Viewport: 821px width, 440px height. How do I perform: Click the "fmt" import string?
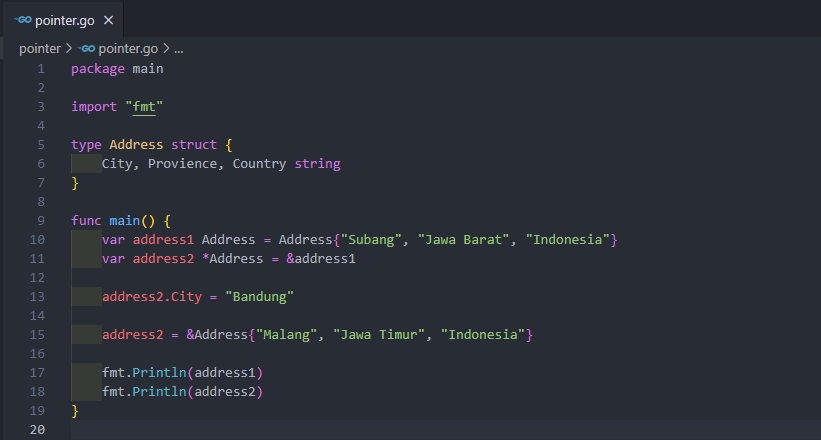pos(144,106)
